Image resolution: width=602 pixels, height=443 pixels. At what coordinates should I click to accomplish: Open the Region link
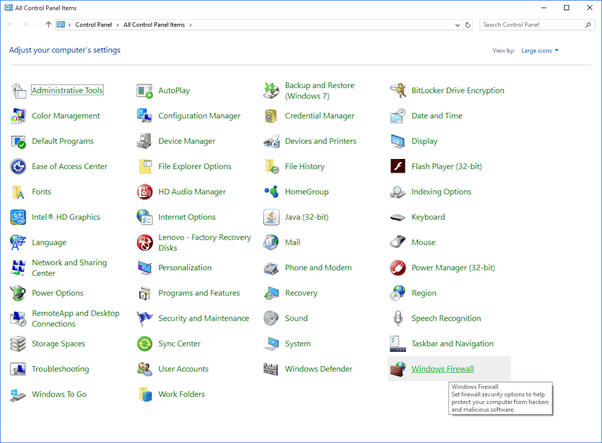424,293
